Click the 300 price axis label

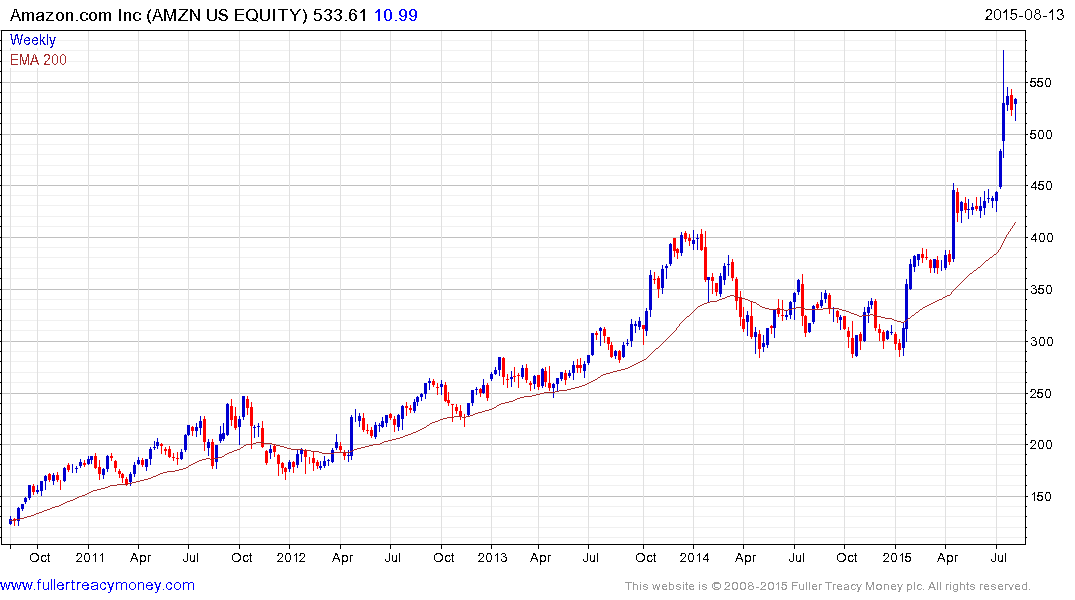click(x=1041, y=341)
